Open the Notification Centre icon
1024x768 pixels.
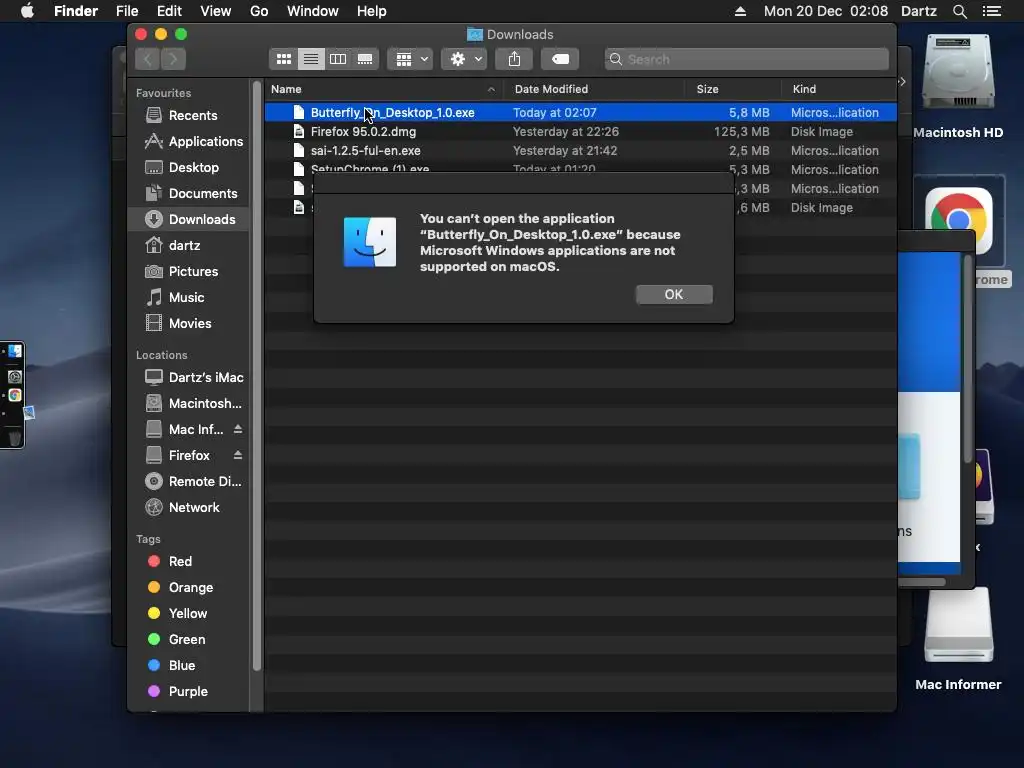coord(992,11)
